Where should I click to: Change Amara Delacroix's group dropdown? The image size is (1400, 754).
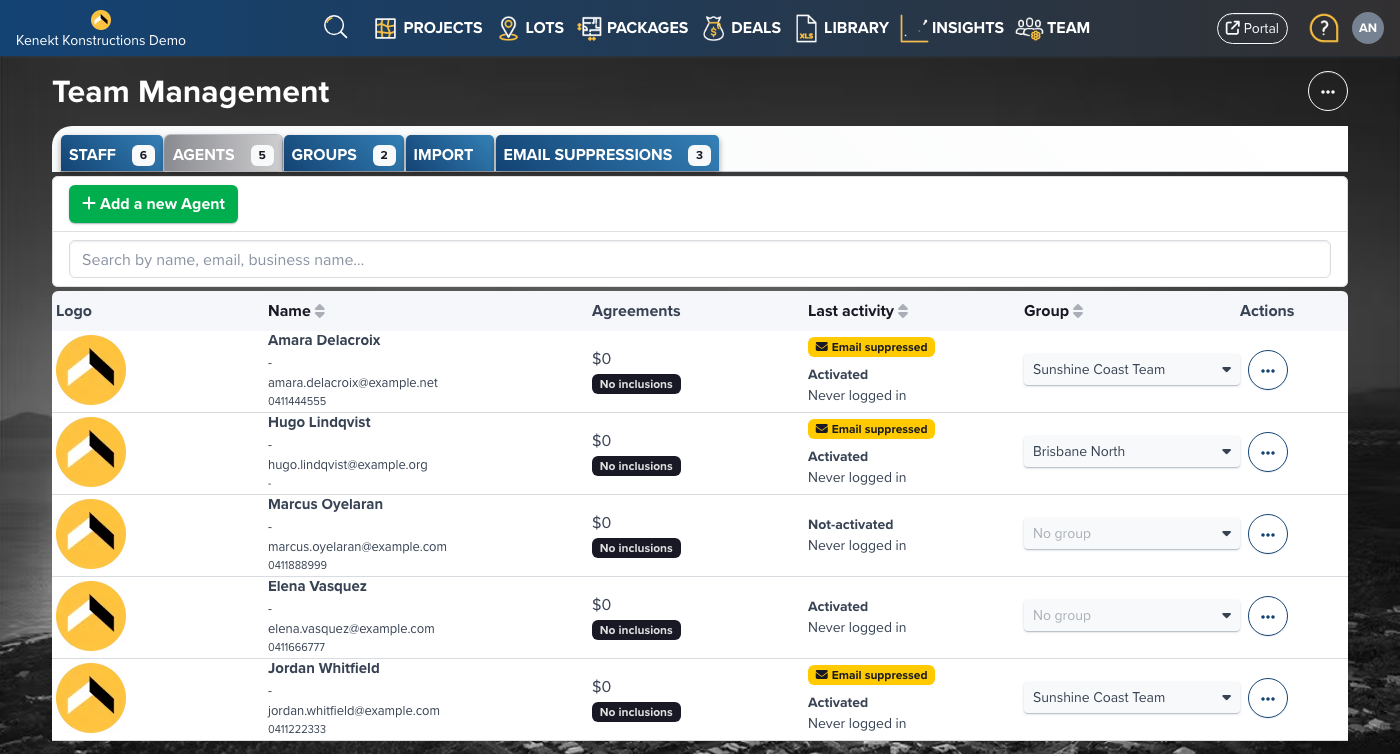(x=1132, y=369)
